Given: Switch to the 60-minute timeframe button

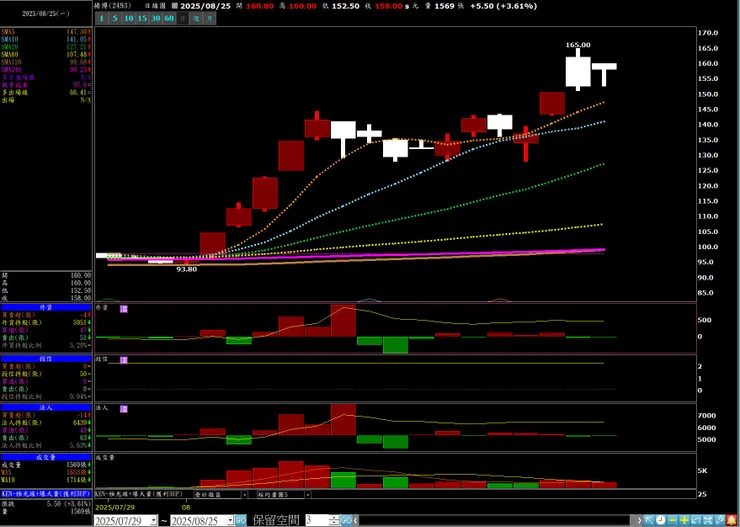Looking at the screenshot, I should point(169,19).
